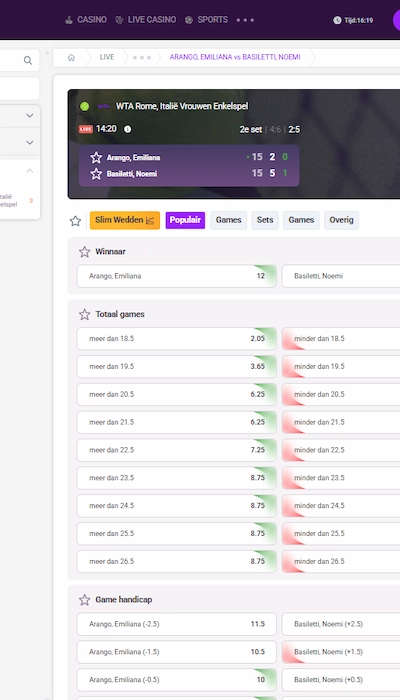The width and height of the screenshot is (400, 700).
Task: Click the star icon left of Slim Wedden
Action: [75, 221]
